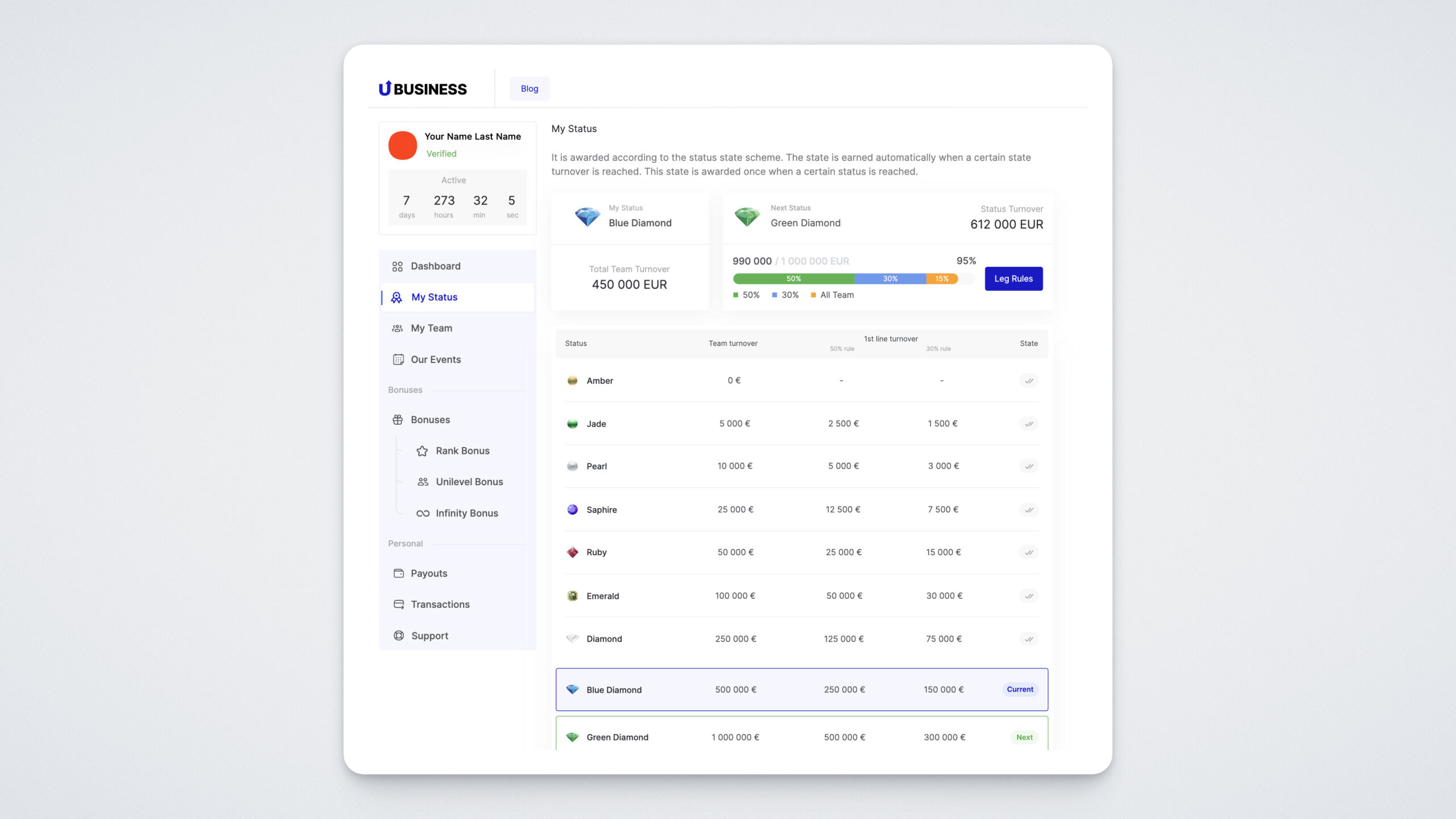Click the green 50% progress bar segment
1456x819 pixels.
point(793,279)
